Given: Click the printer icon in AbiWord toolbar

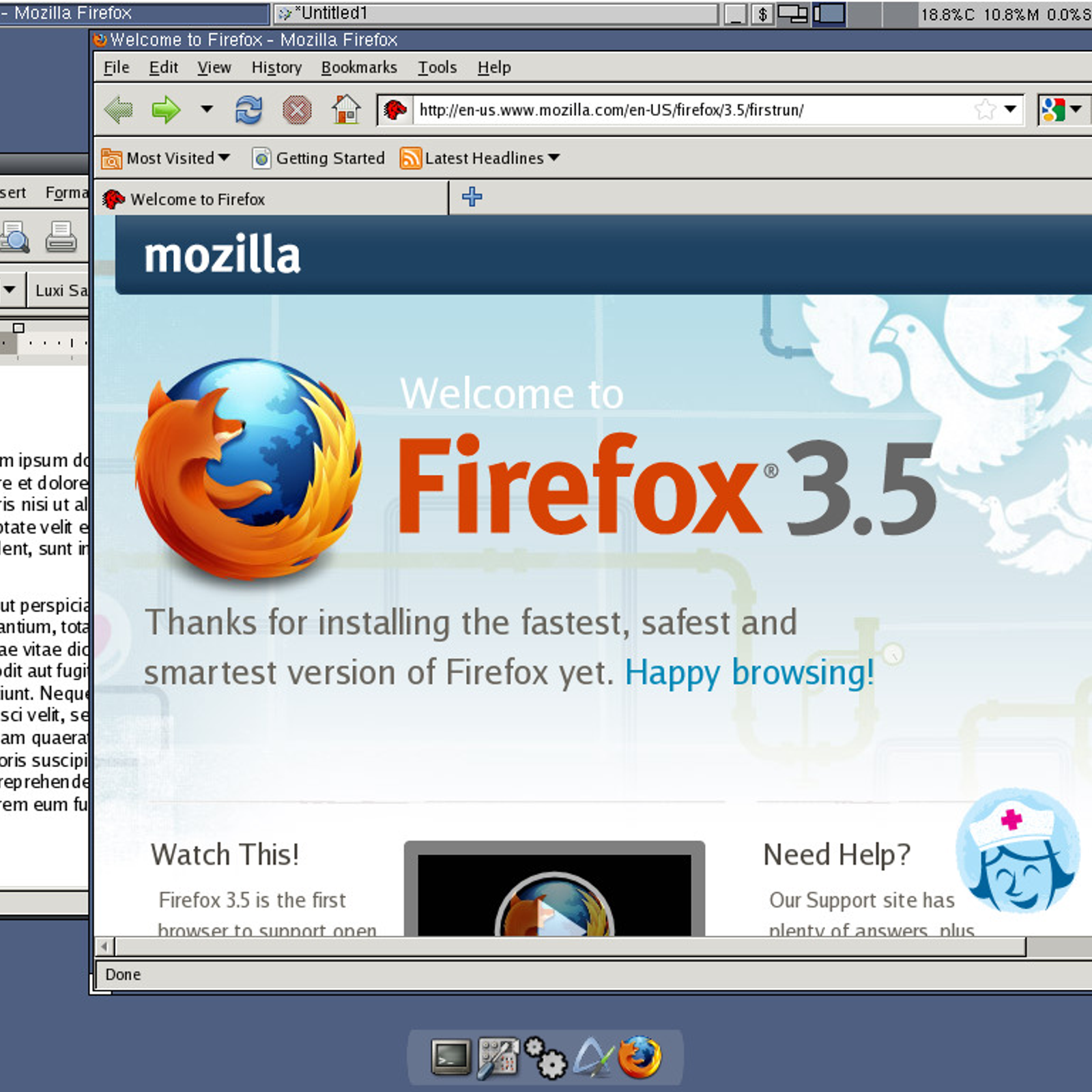Looking at the screenshot, I should 61,237.
